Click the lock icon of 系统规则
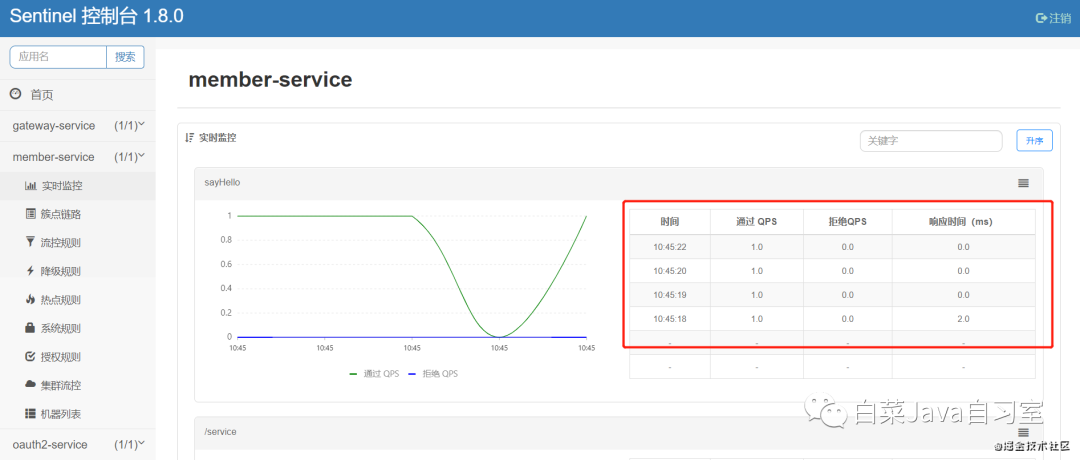Image resolution: width=1080 pixels, height=460 pixels. [x=30, y=328]
